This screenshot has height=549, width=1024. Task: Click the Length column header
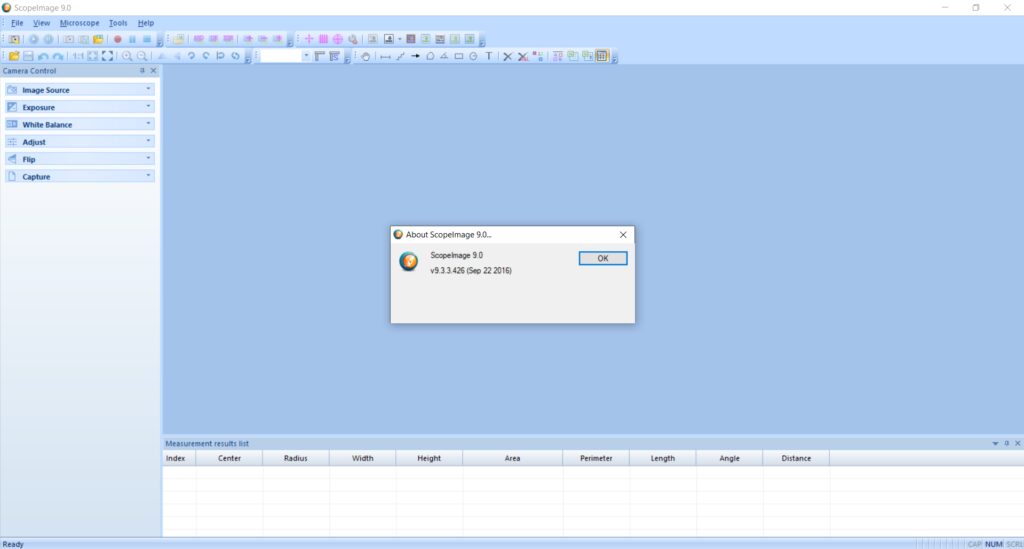click(663, 458)
